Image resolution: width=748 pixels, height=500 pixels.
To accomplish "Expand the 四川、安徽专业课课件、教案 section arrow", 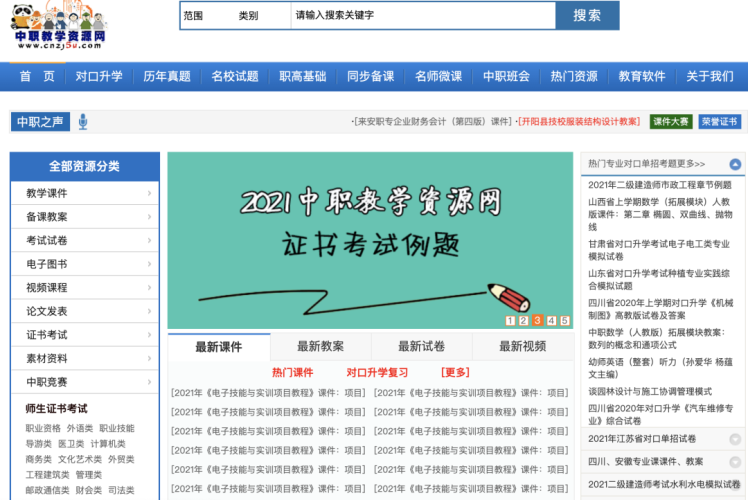I will [x=735, y=462].
